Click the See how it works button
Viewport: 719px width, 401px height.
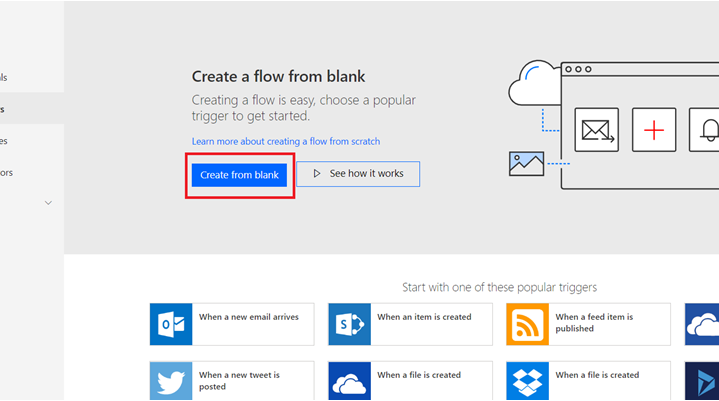coord(358,174)
